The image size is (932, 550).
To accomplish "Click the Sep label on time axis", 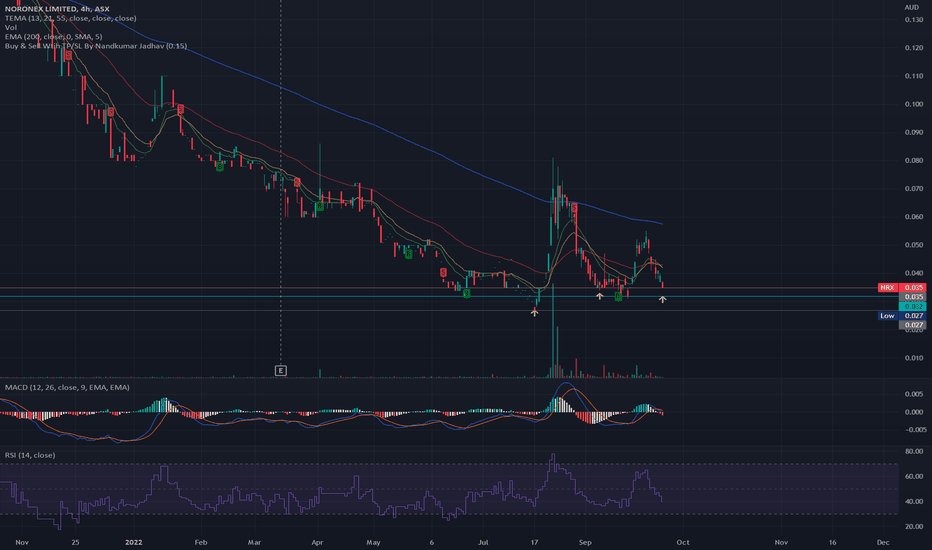I will (585, 542).
